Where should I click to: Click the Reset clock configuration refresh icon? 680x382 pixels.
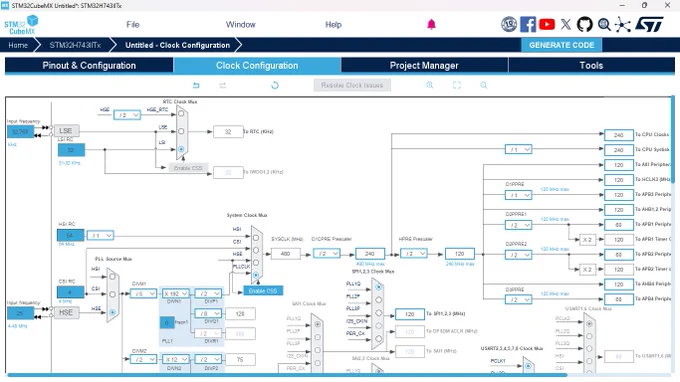point(275,85)
